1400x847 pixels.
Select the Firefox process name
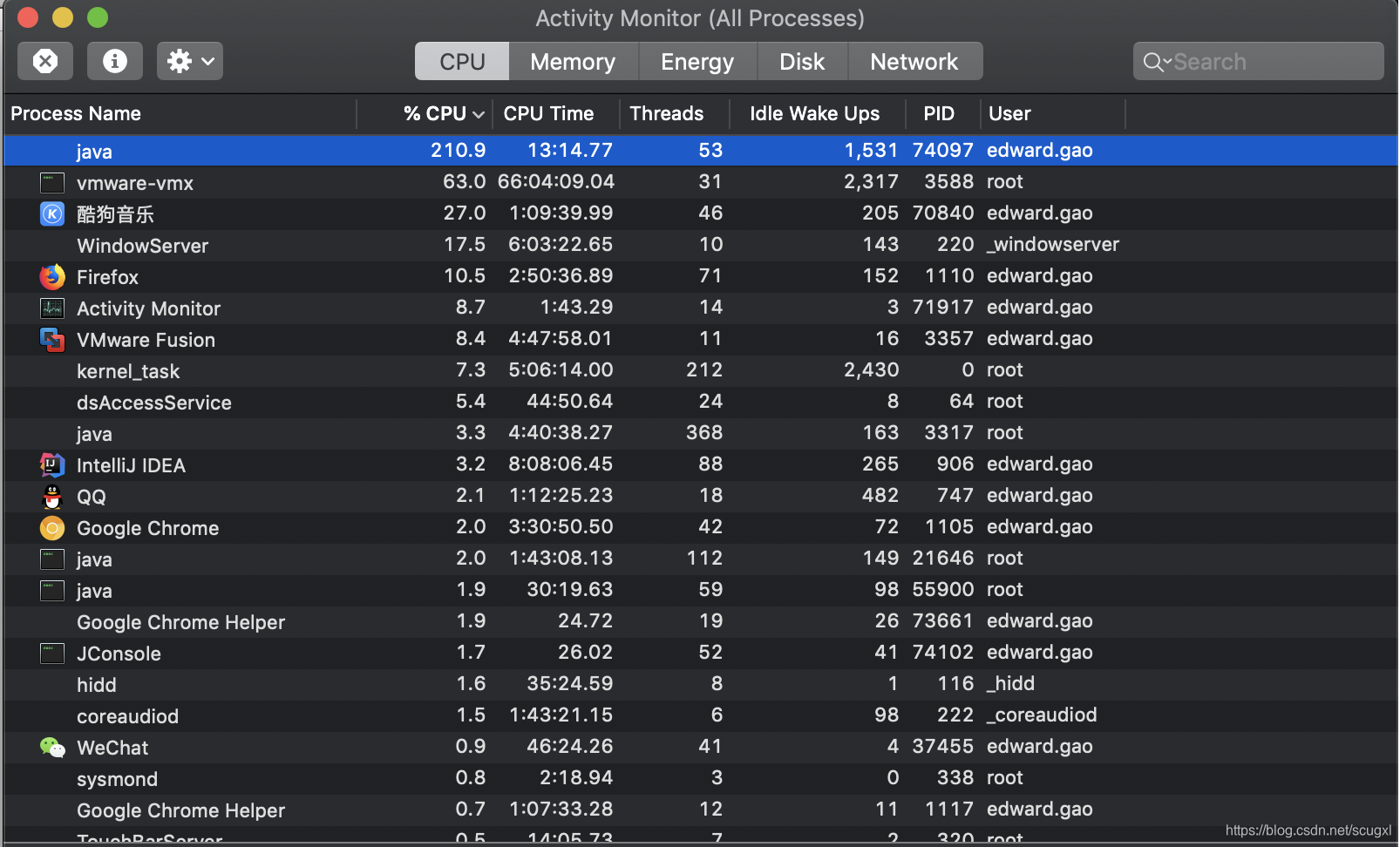107,277
